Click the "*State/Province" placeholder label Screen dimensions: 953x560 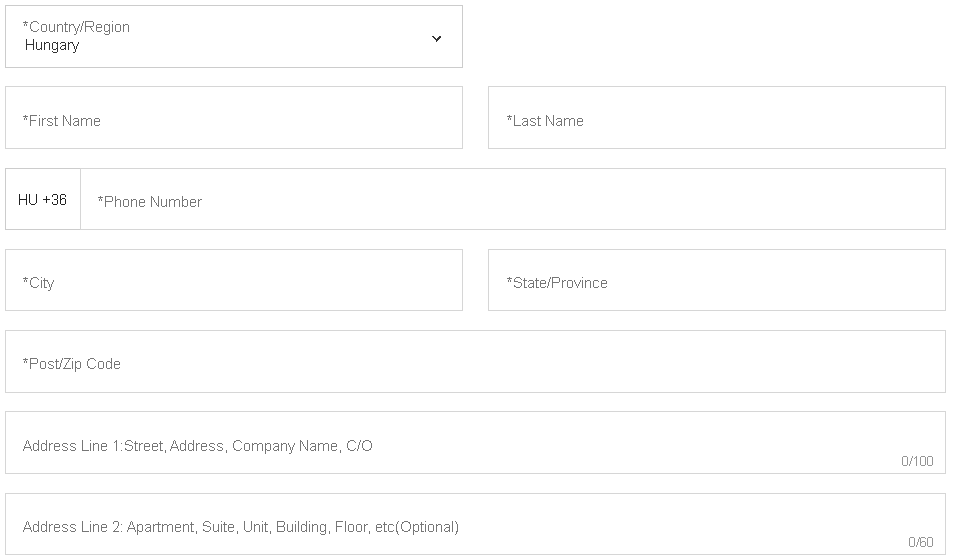557,283
